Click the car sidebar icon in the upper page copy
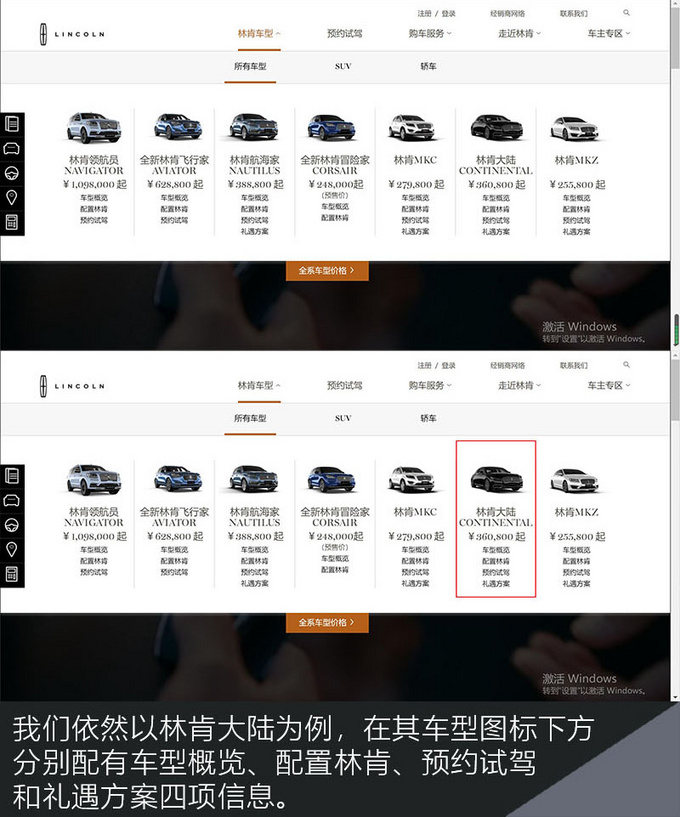The image size is (680, 817). coord(11,149)
